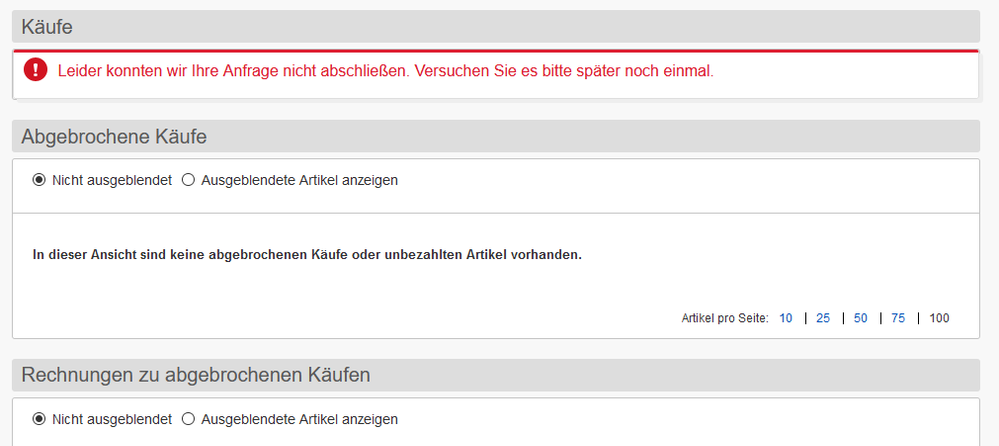Click Nicht ausgeblendet label text in Rechnungen section
The width and height of the screenshot is (999, 446).
pos(112,419)
